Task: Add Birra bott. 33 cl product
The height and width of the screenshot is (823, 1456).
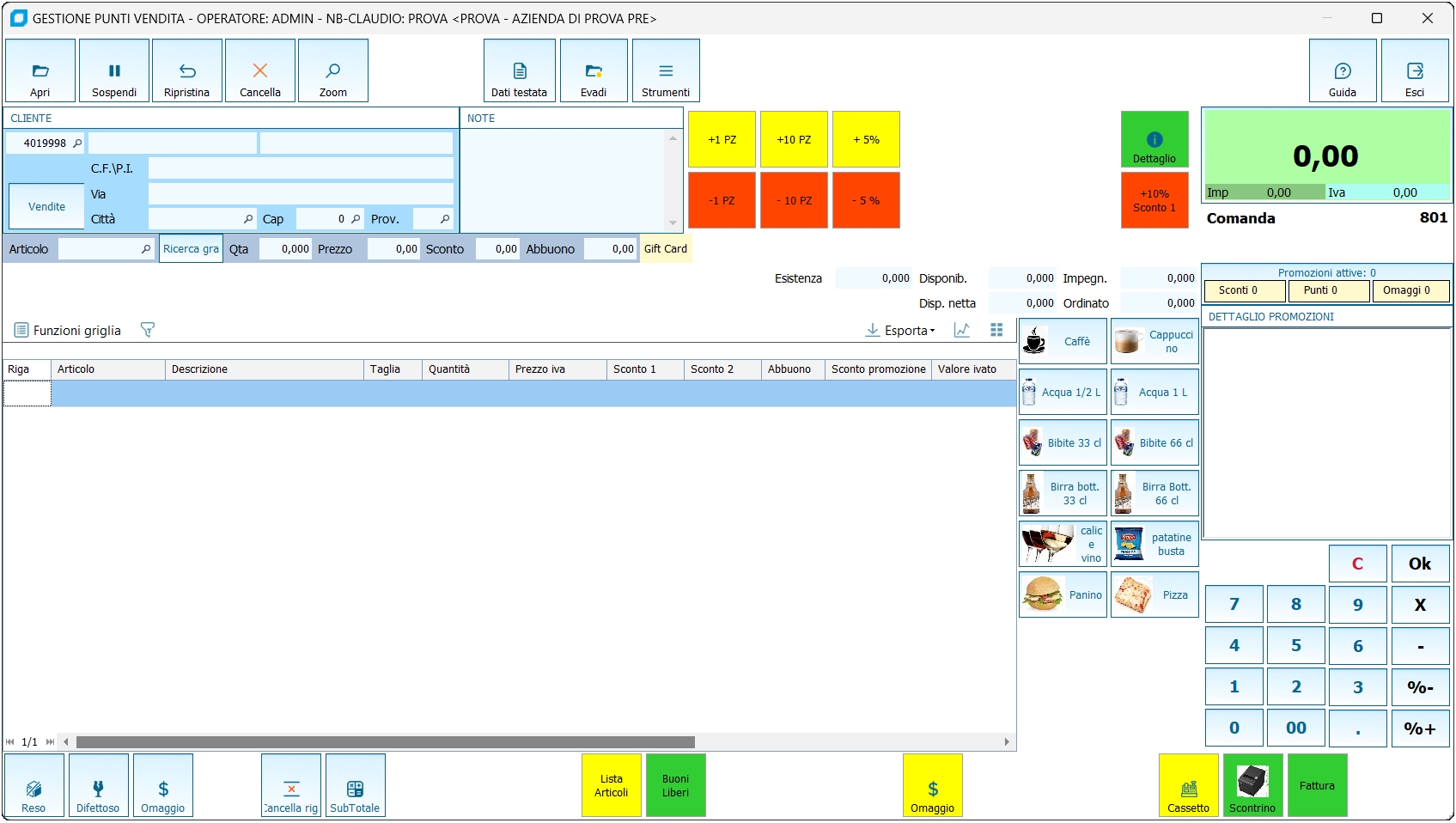Action: pyautogui.click(x=1063, y=494)
